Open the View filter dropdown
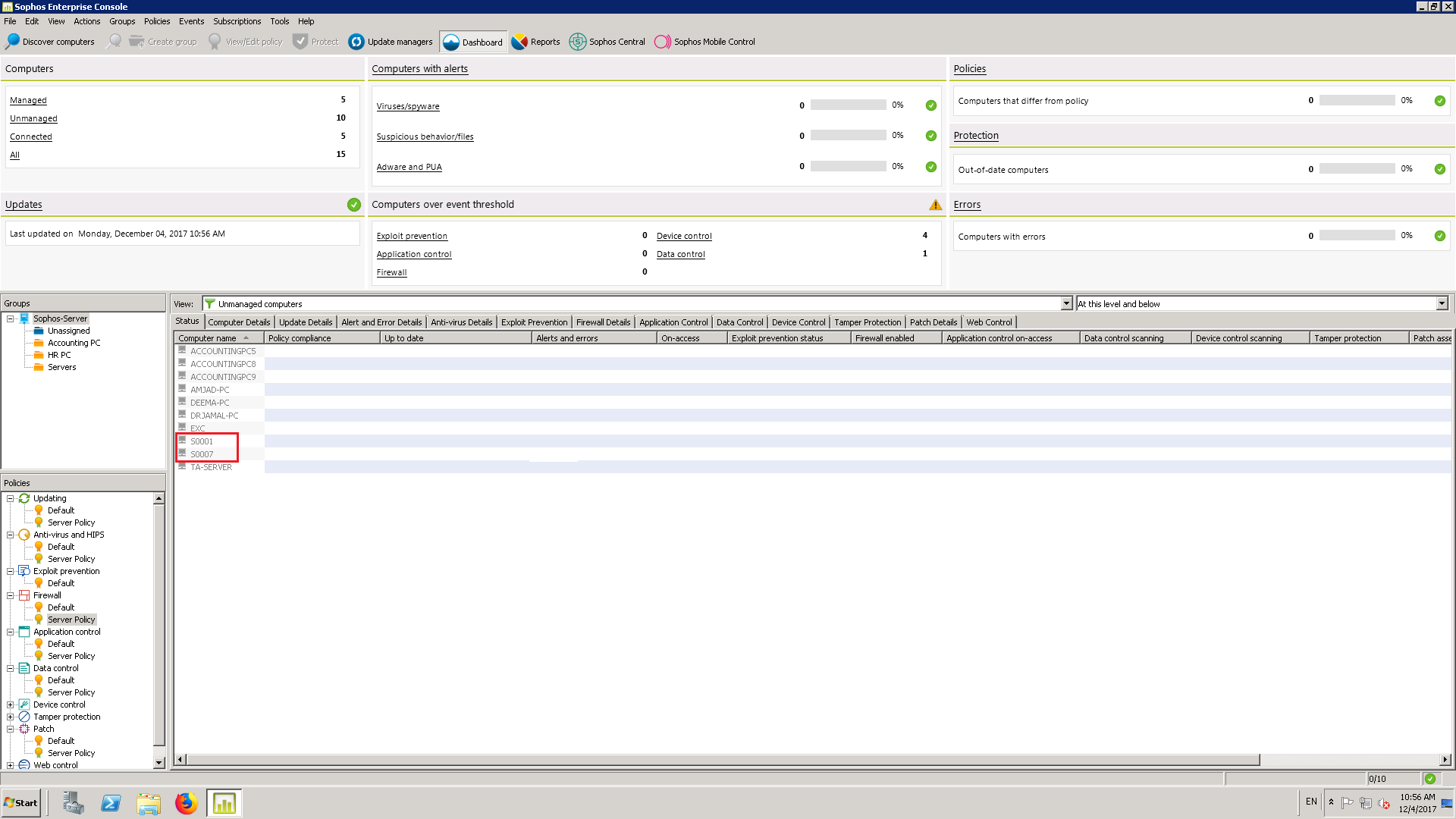 (x=1066, y=303)
